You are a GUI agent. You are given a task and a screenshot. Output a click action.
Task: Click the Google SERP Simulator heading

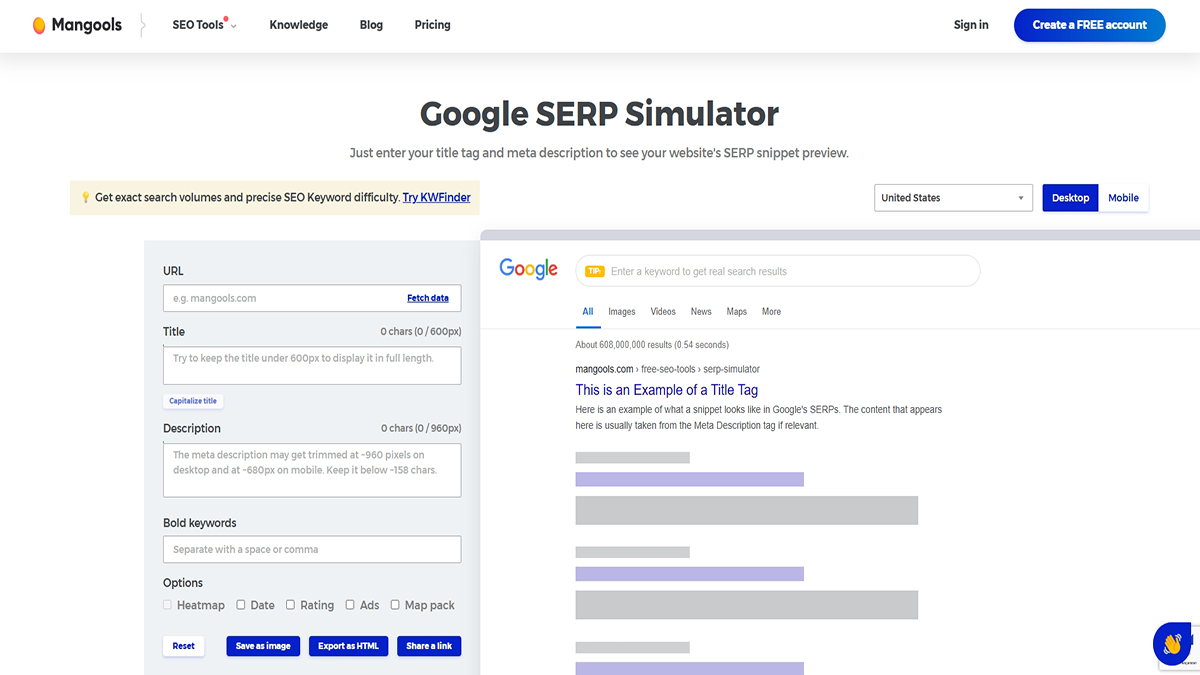click(x=599, y=114)
